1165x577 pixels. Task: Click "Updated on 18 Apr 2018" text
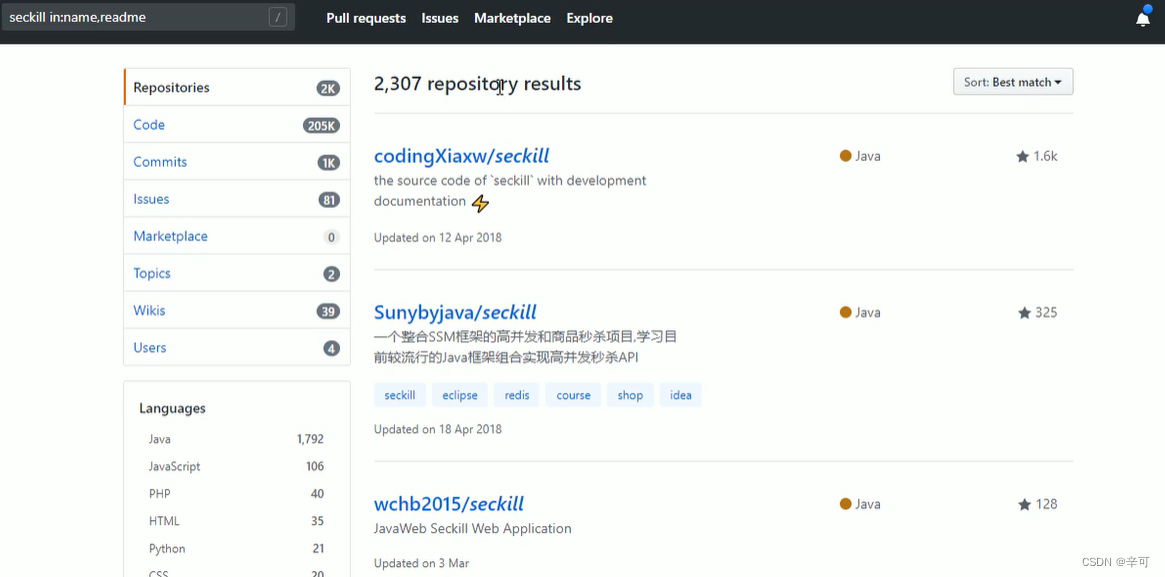(438, 429)
